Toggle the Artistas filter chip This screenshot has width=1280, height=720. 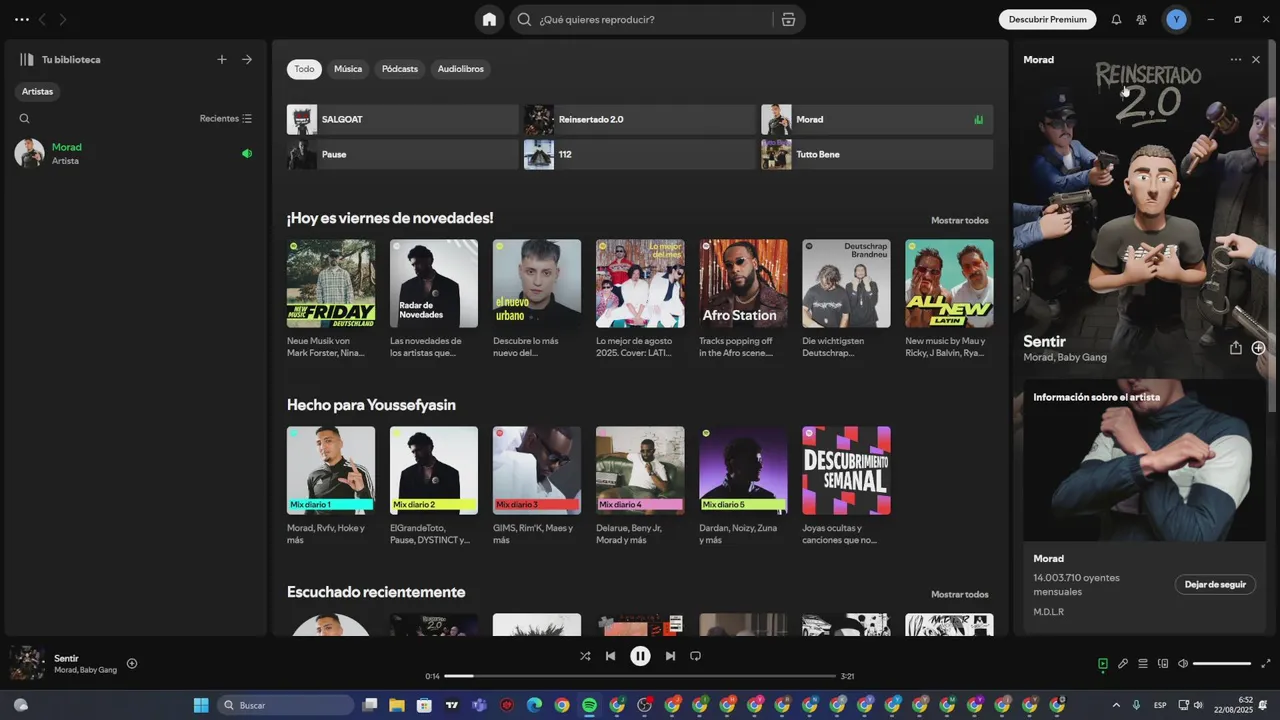pyautogui.click(x=37, y=91)
